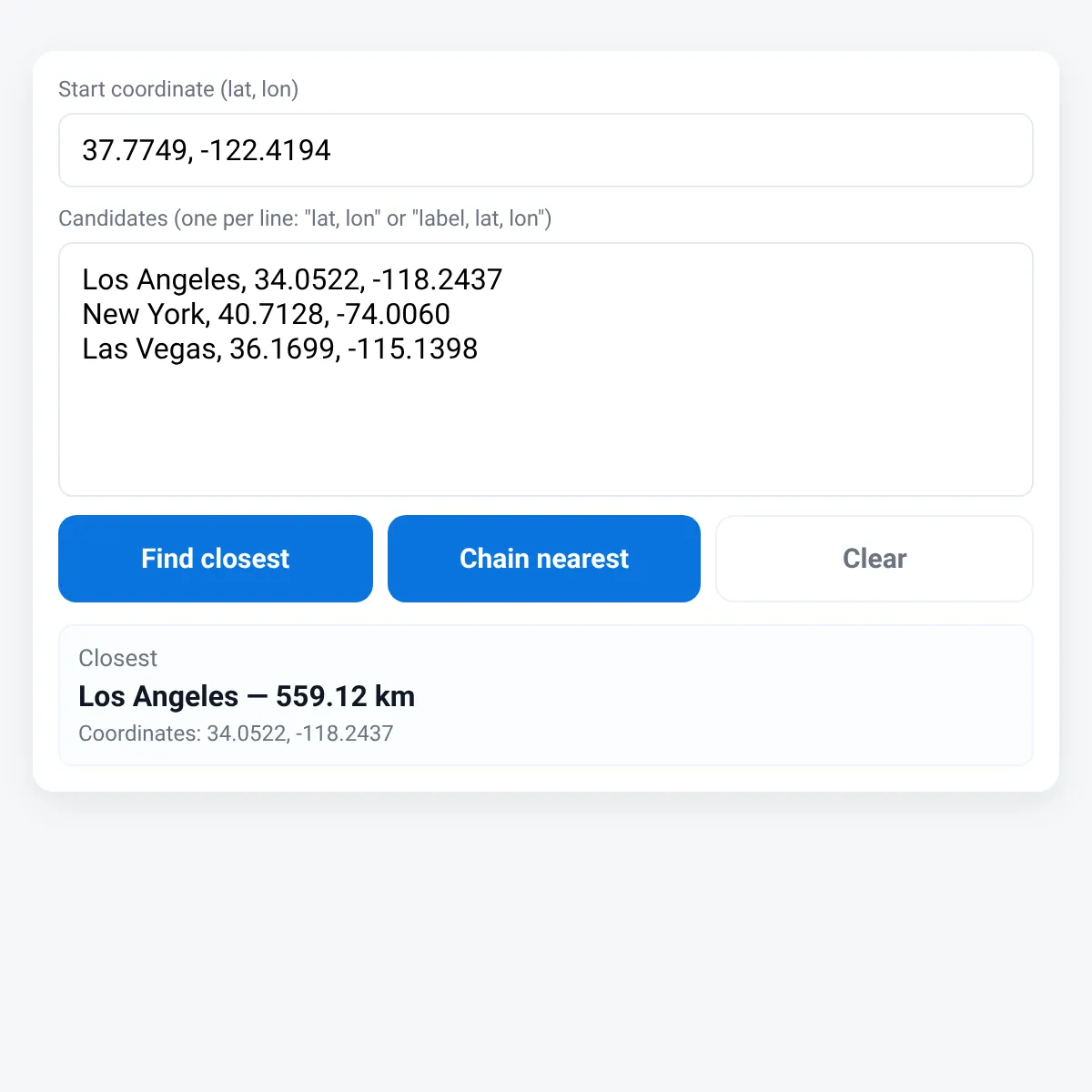
Task: Select the Start coordinate (lat, lon) label
Action: tap(178, 89)
